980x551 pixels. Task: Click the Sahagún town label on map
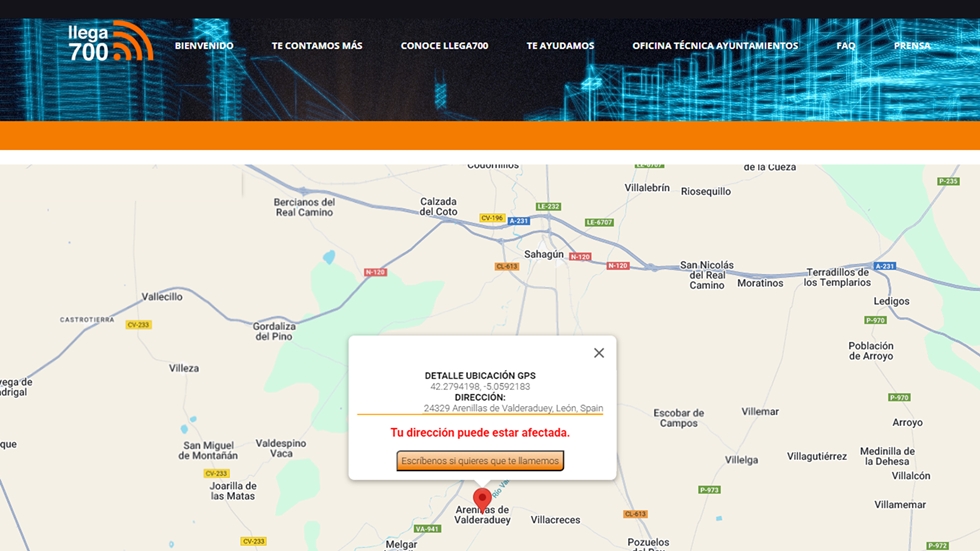(x=544, y=254)
